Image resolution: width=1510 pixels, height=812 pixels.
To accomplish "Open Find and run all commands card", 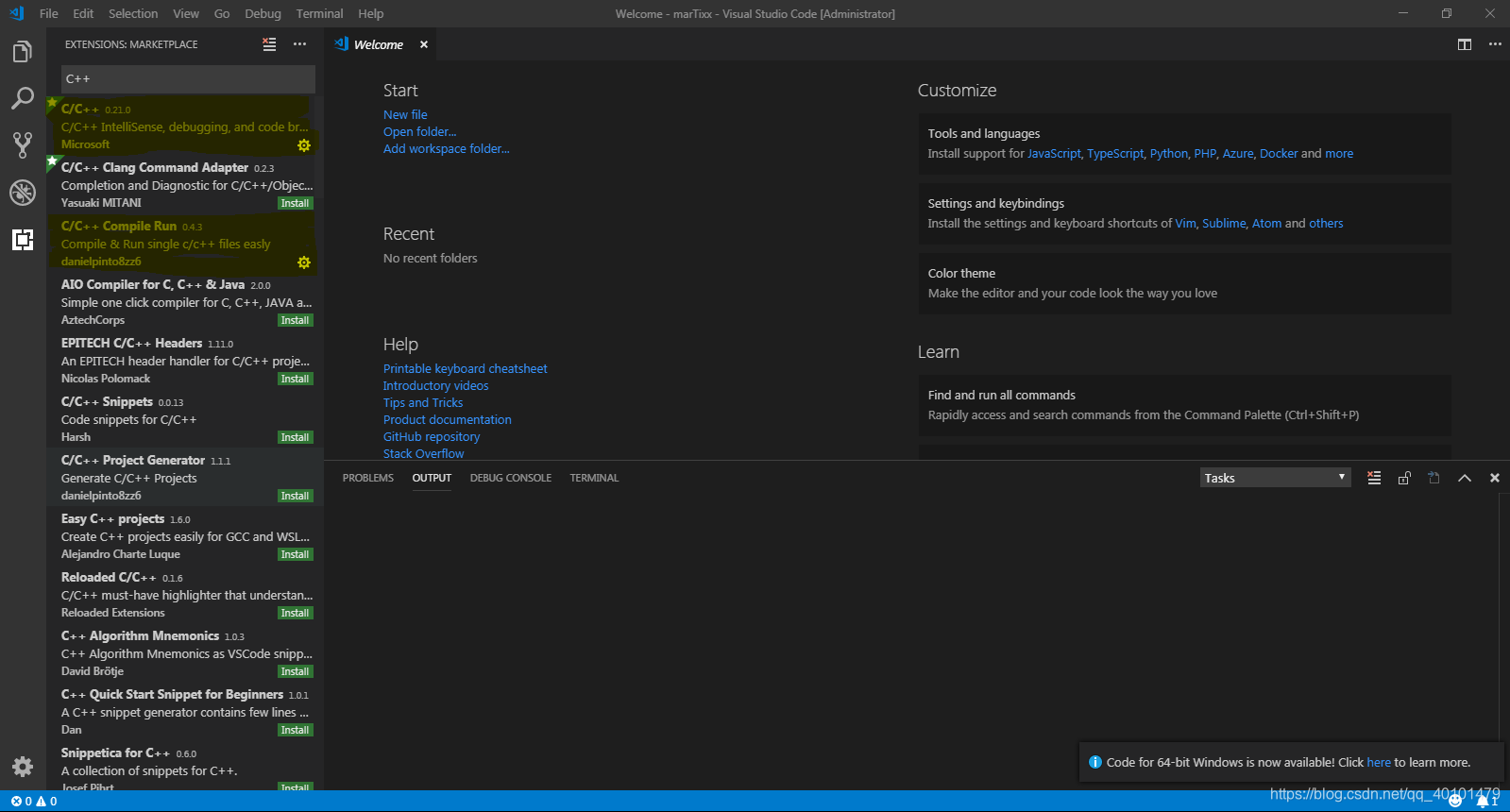I will pyautogui.click(x=1184, y=405).
